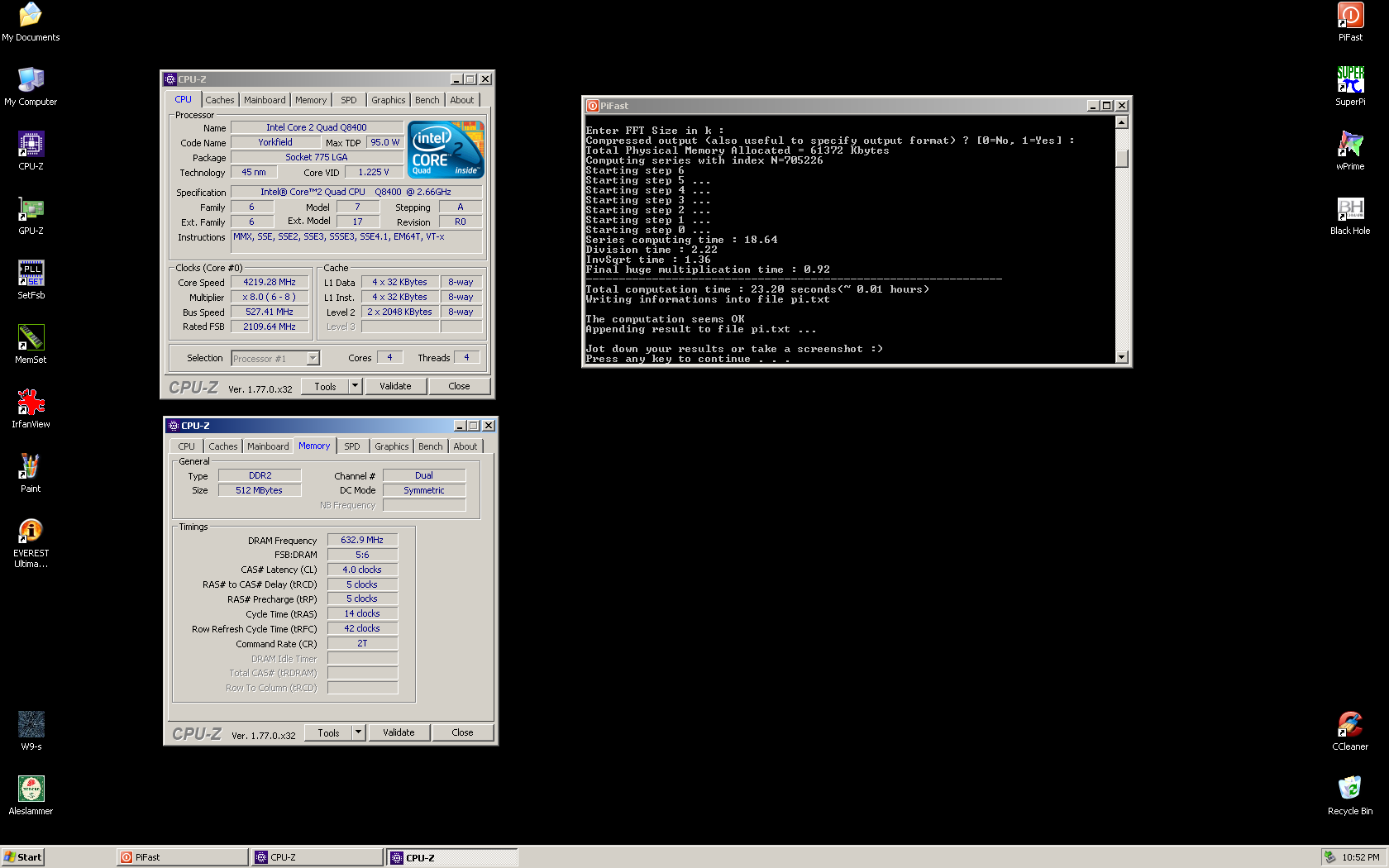This screenshot has height=868, width=1389.
Task: Open the wPrime desktop shortcut
Action: (1350, 150)
